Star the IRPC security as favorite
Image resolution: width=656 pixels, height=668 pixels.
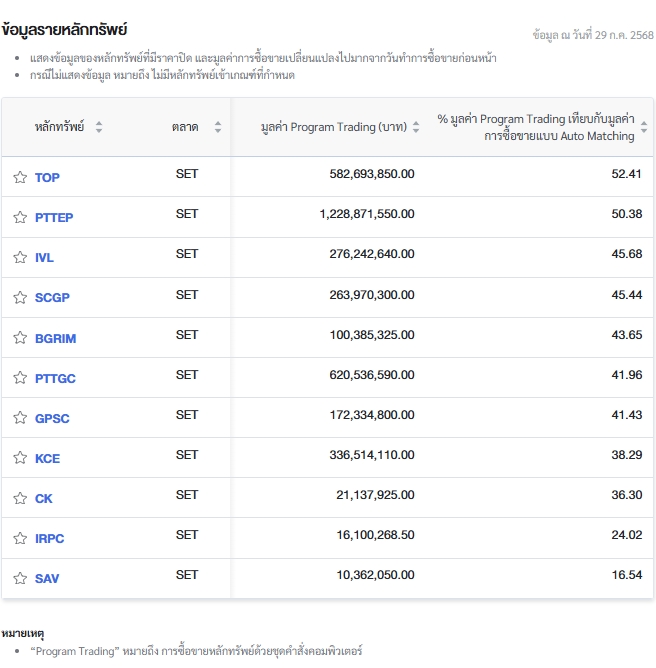tap(20, 538)
